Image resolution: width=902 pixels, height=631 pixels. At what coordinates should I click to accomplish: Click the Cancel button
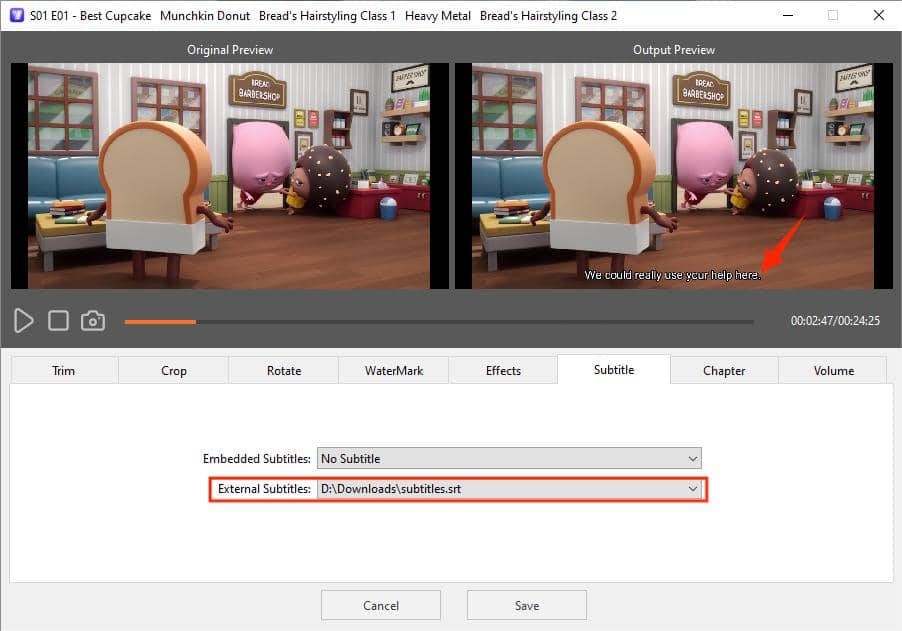tap(380, 604)
